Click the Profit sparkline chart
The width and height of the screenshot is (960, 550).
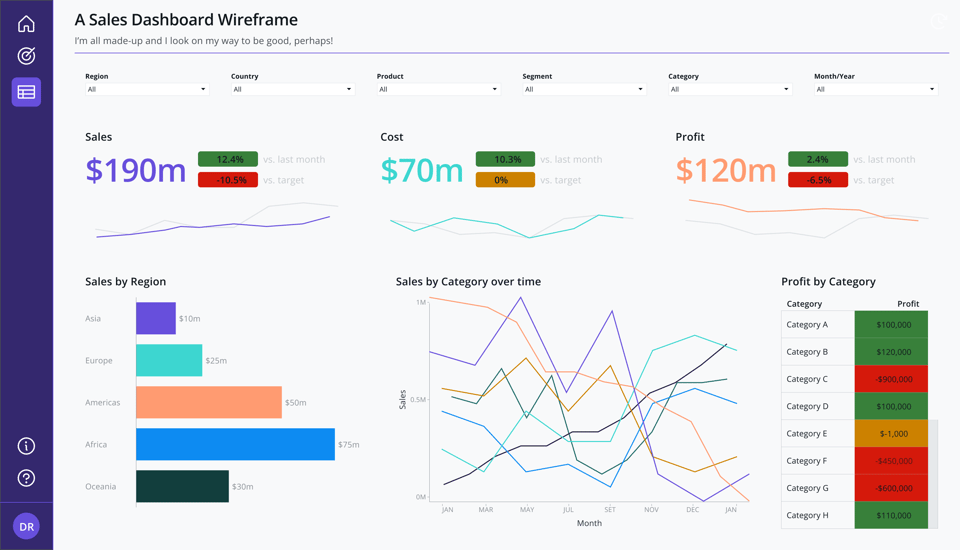coord(807,218)
